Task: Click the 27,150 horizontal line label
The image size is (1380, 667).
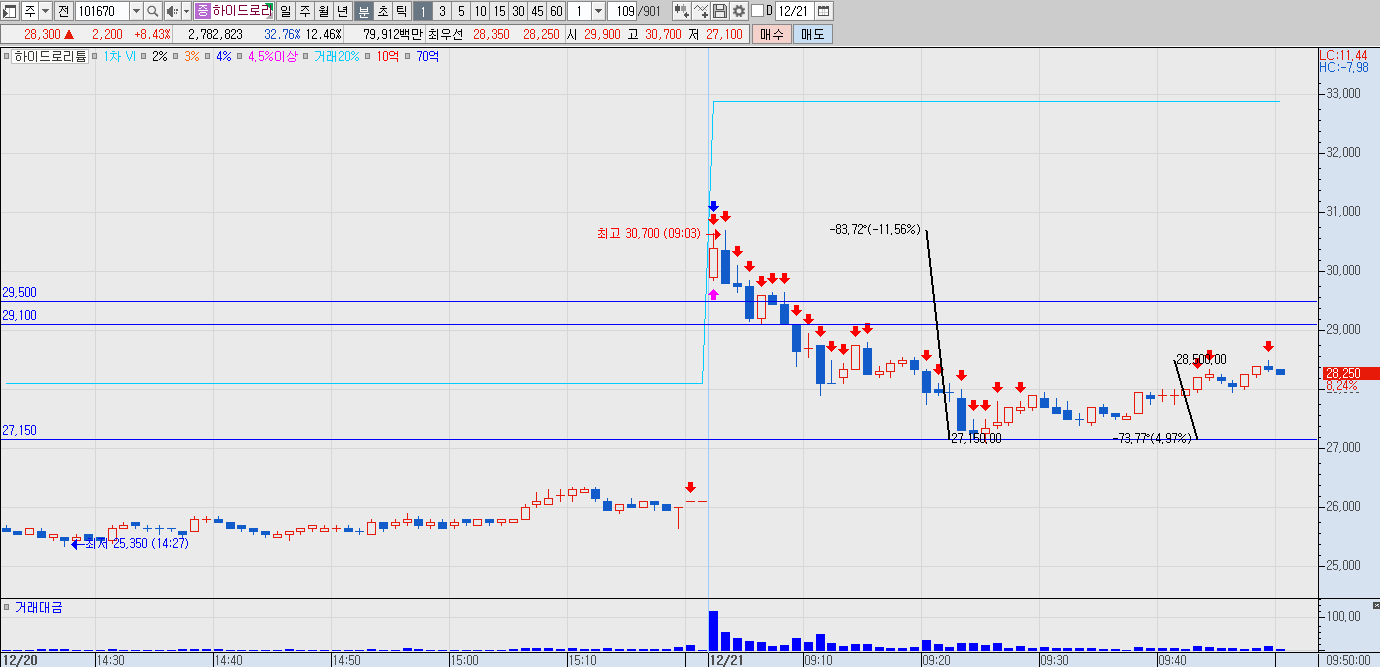Action: tap(19, 430)
